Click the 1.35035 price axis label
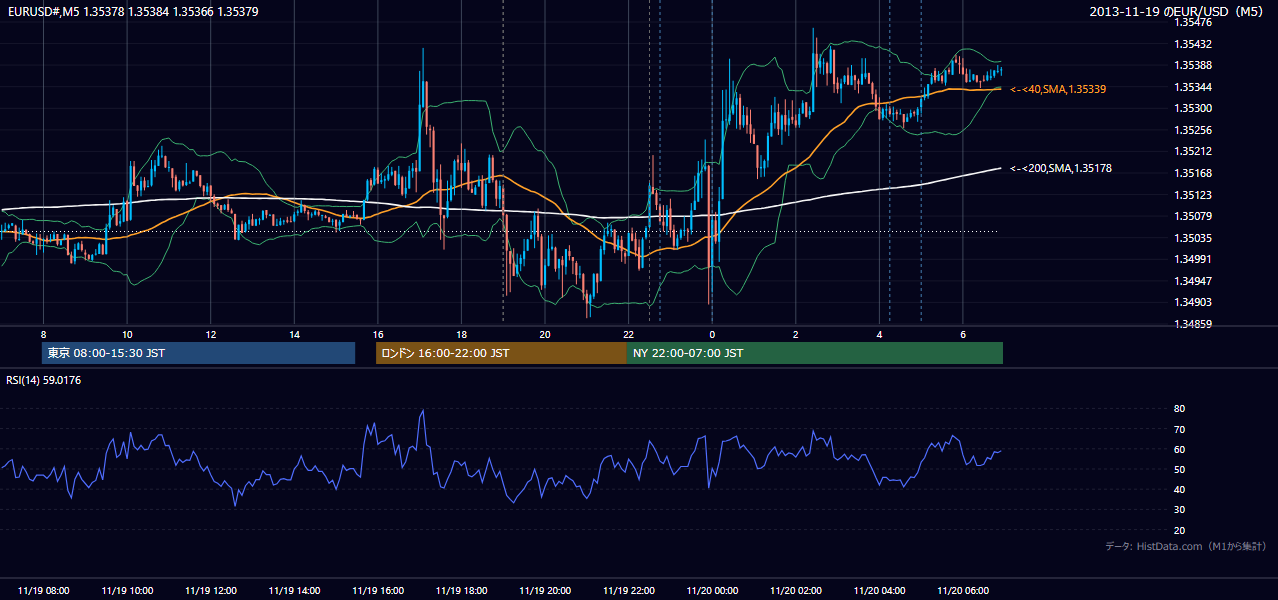The width and height of the screenshot is (1278, 600). pyautogui.click(x=1193, y=238)
